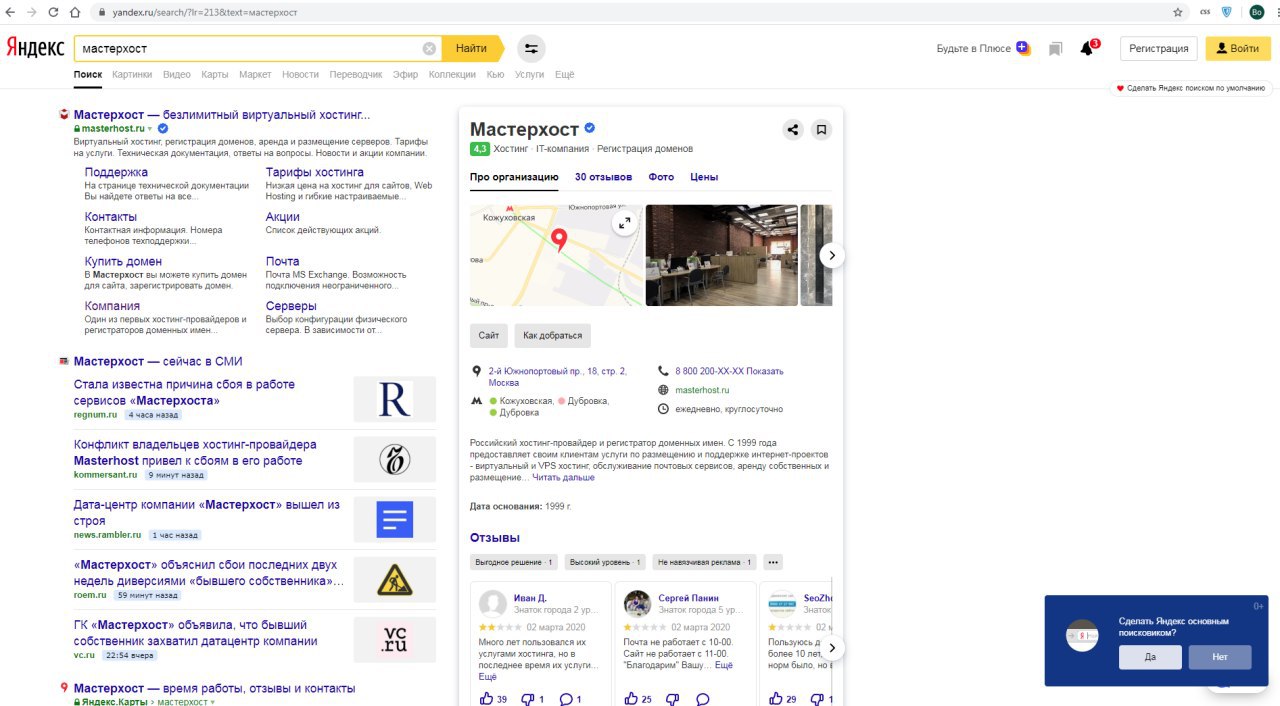1280x706 pixels.
Task: Click in the Yandex search input field
Action: [250, 48]
